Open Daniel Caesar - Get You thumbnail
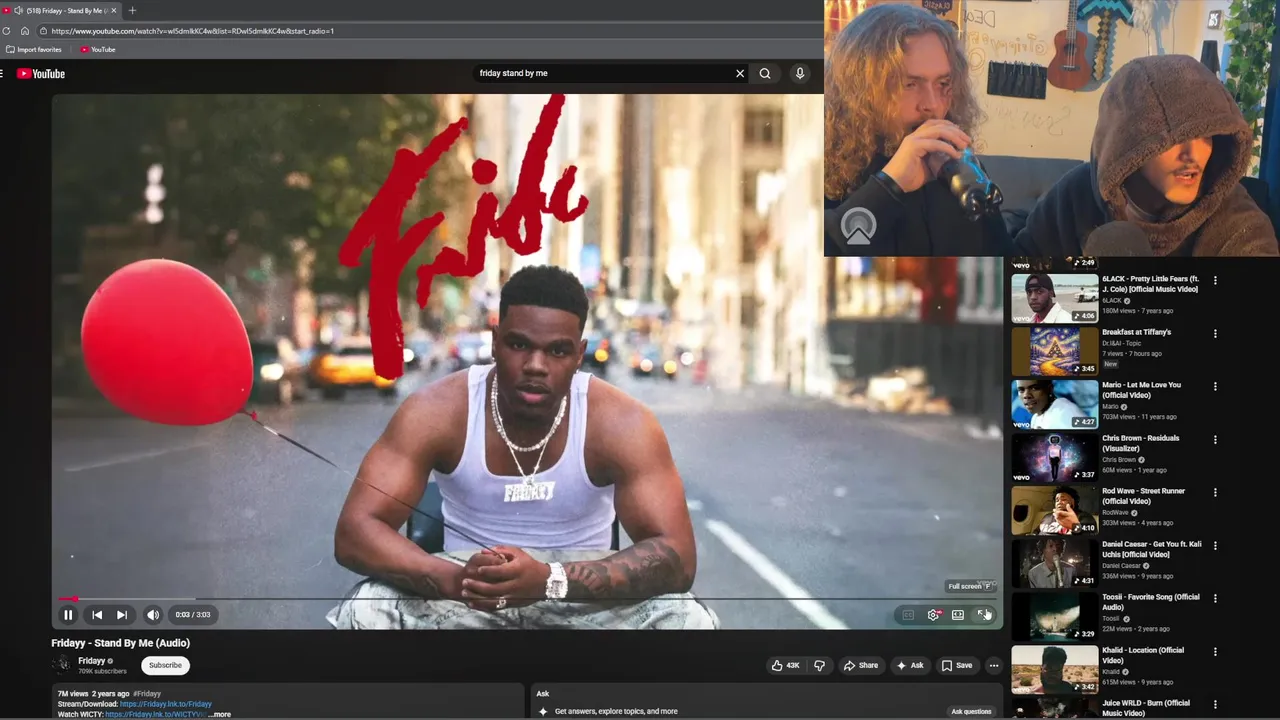The width and height of the screenshot is (1280, 720). (1054, 563)
